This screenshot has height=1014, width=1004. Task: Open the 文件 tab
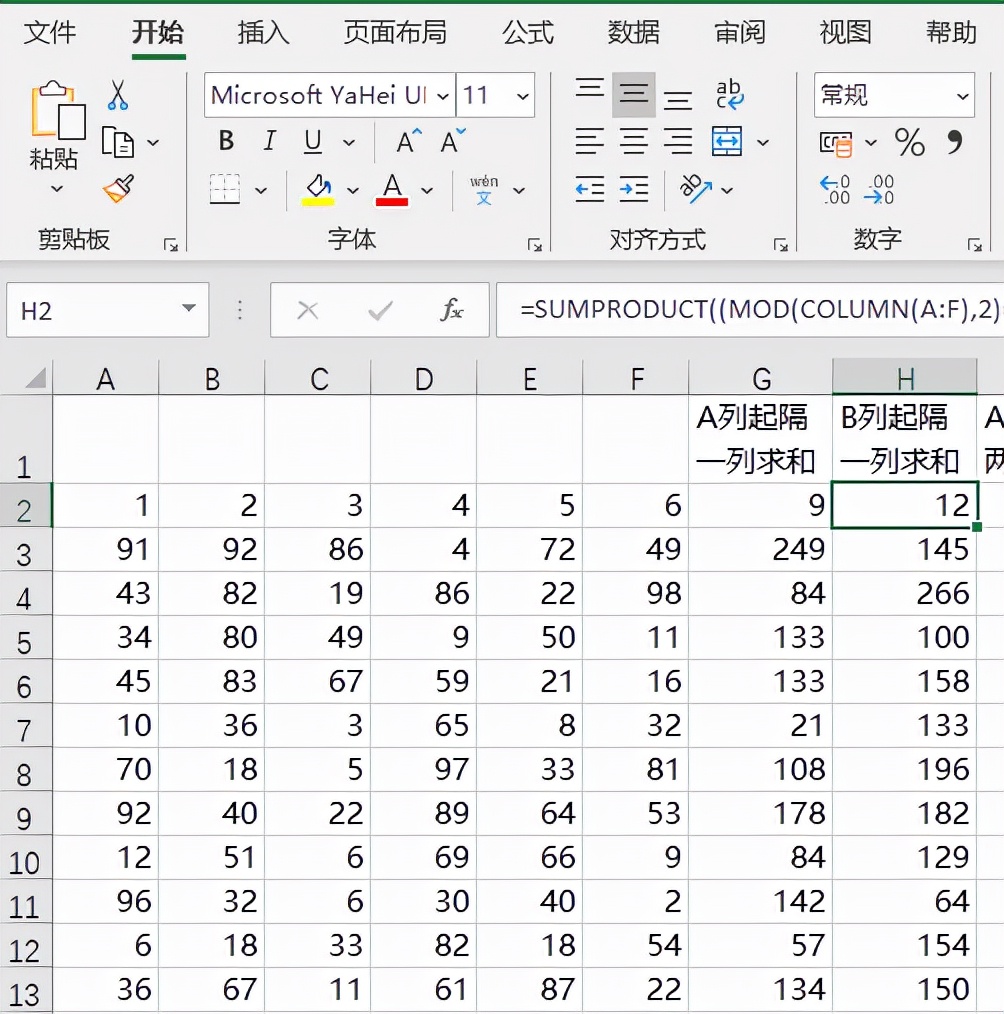pos(50,32)
